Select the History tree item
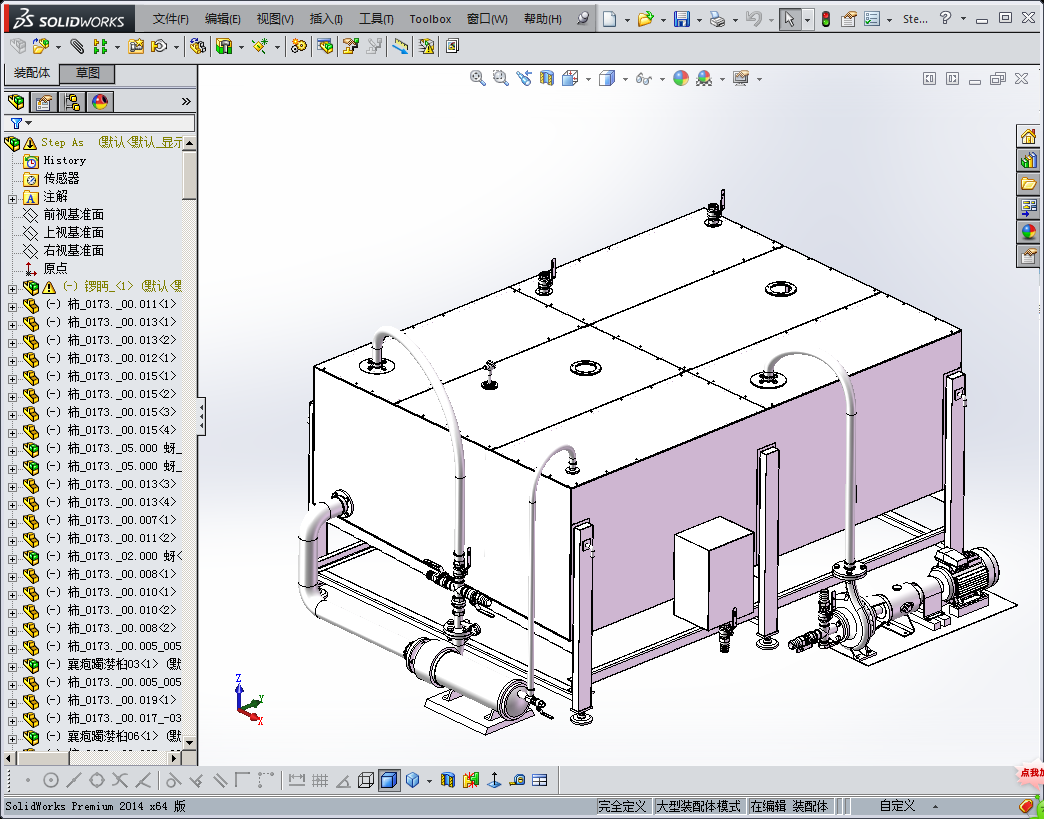Image resolution: width=1044 pixels, height=819 pixels. click(x=65, y=160)
